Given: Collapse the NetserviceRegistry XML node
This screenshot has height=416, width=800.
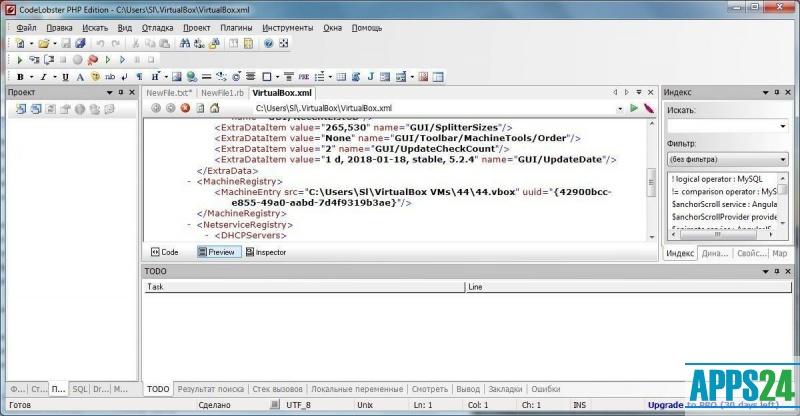Looking at the screenshot, I should coord(189,225).
